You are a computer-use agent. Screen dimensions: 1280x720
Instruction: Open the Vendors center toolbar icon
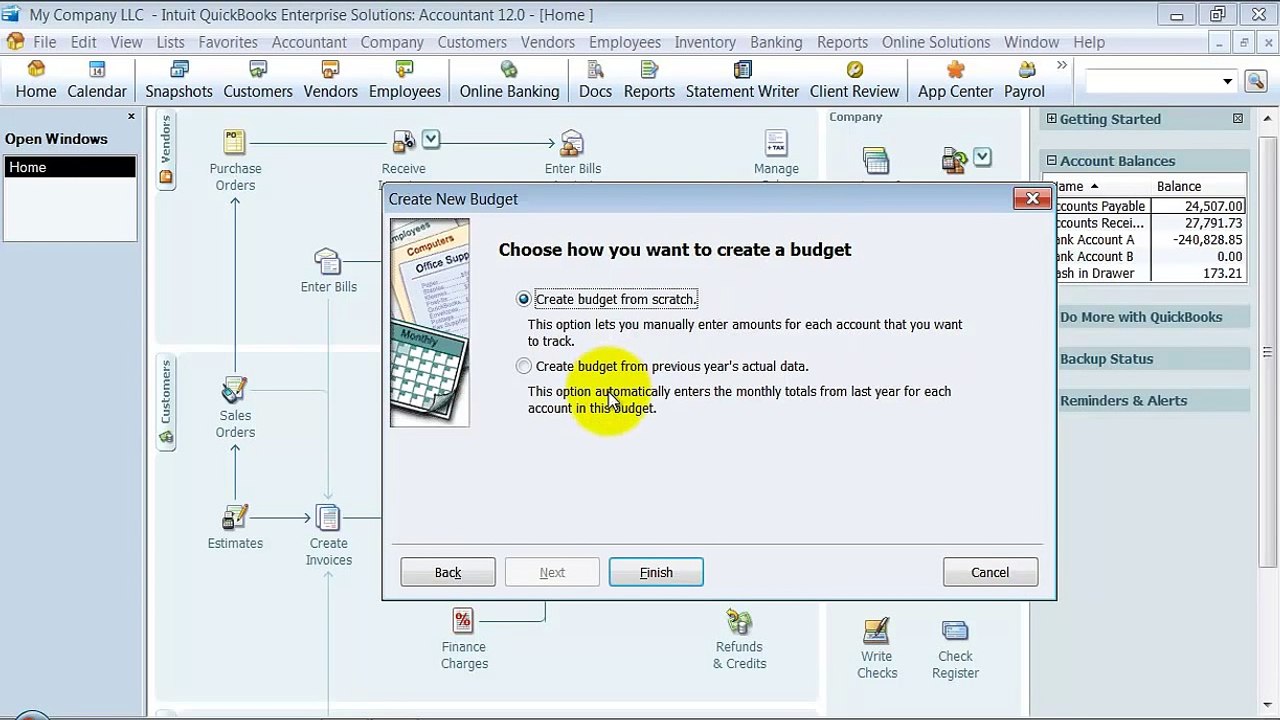(330, 80)
